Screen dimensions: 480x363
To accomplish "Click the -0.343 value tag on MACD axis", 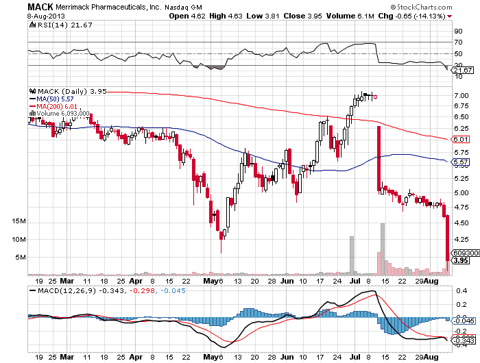I will click(463, 341).
